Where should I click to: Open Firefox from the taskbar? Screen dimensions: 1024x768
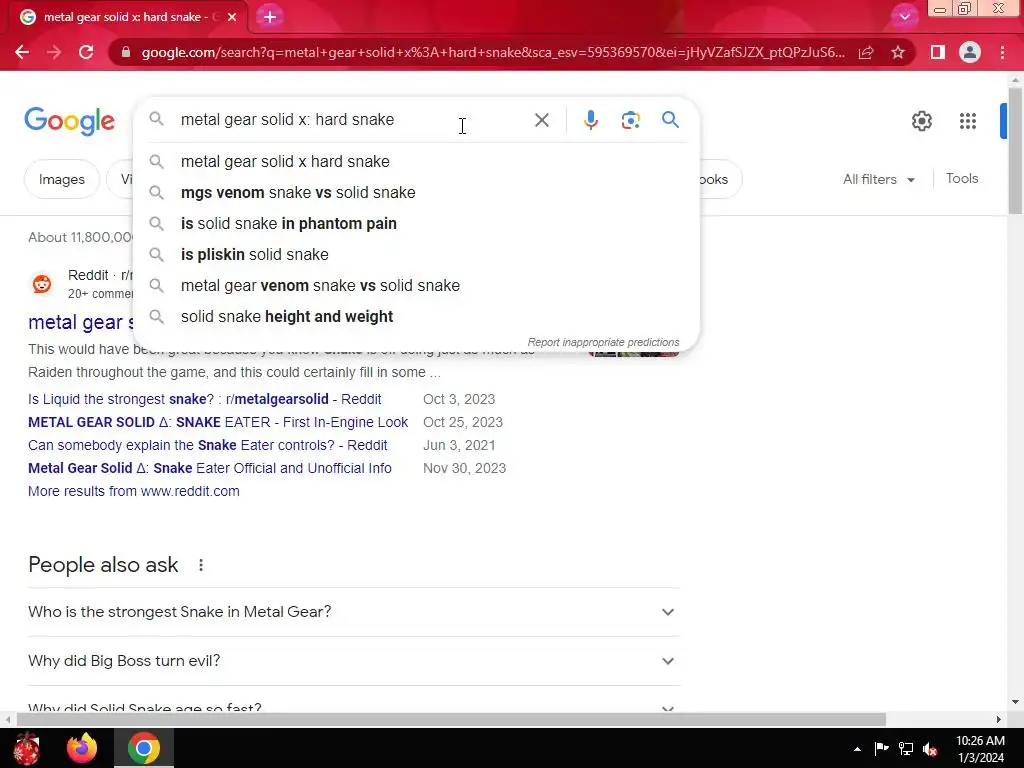coord(82,748)
